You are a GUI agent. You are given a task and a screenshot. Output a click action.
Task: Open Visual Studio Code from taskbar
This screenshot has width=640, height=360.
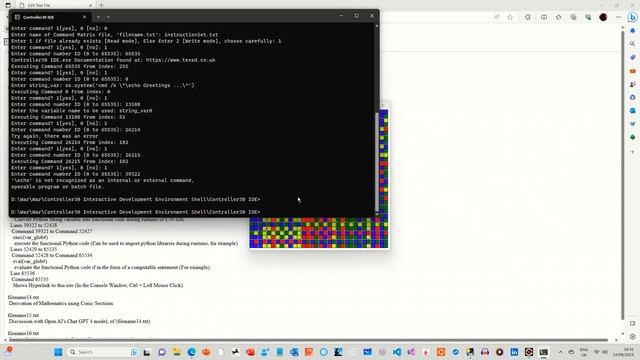click(397, 352)
